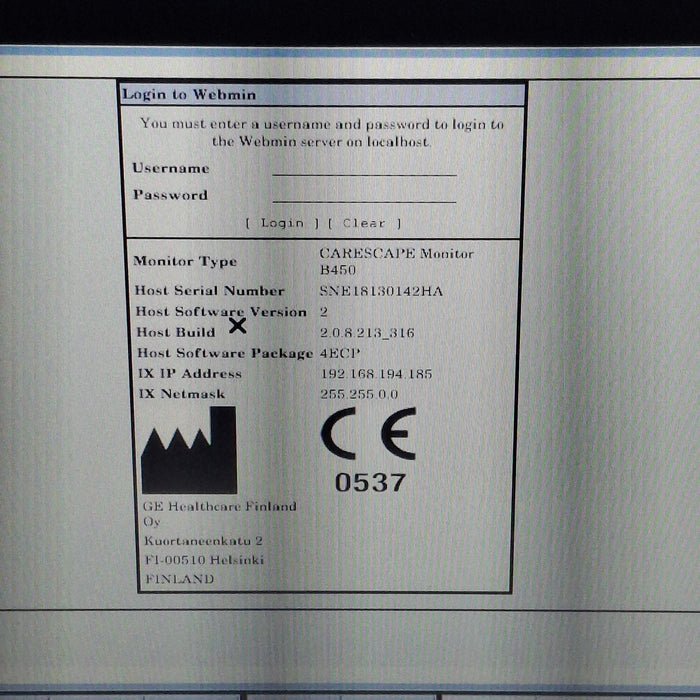Click the IP value "192.168.194.185"
This screenshot has height=700, width=700.
pos(376,374)
